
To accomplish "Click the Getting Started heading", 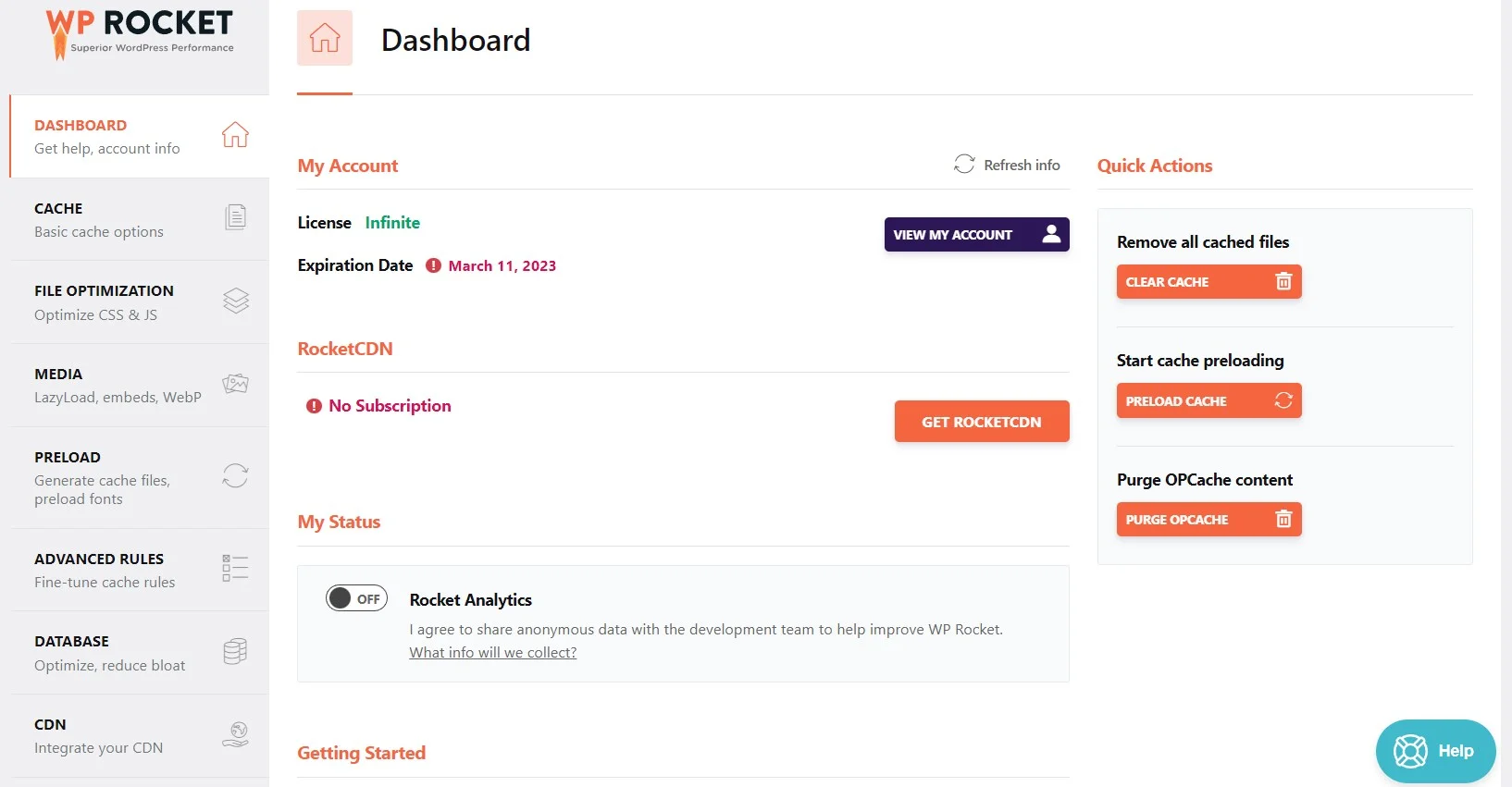I will click(x=362, y=753).
